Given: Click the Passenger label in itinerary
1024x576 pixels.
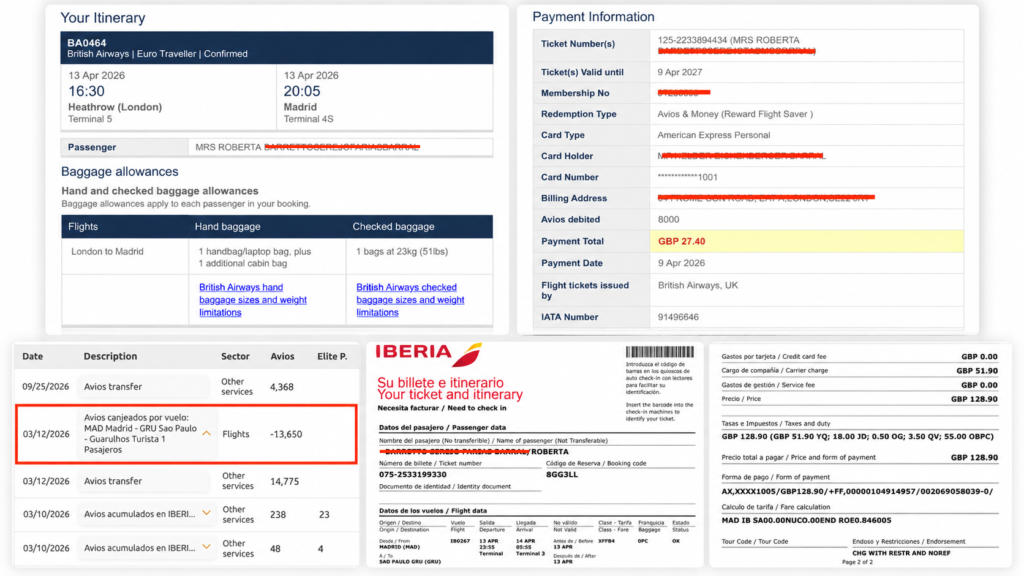Looking at the screenshot, I should [x=92, y=148].
